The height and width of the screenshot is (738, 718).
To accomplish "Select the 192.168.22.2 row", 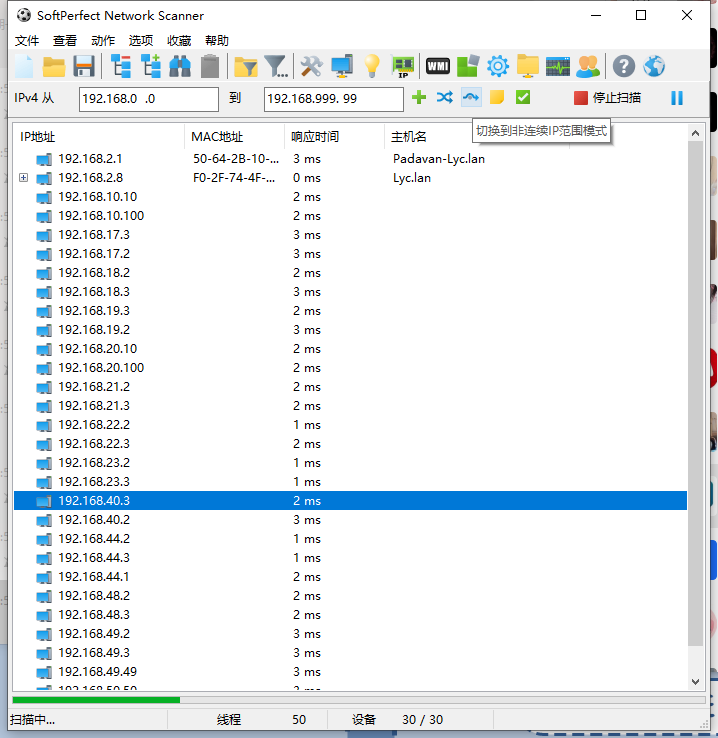I will [x=350, y=425].
